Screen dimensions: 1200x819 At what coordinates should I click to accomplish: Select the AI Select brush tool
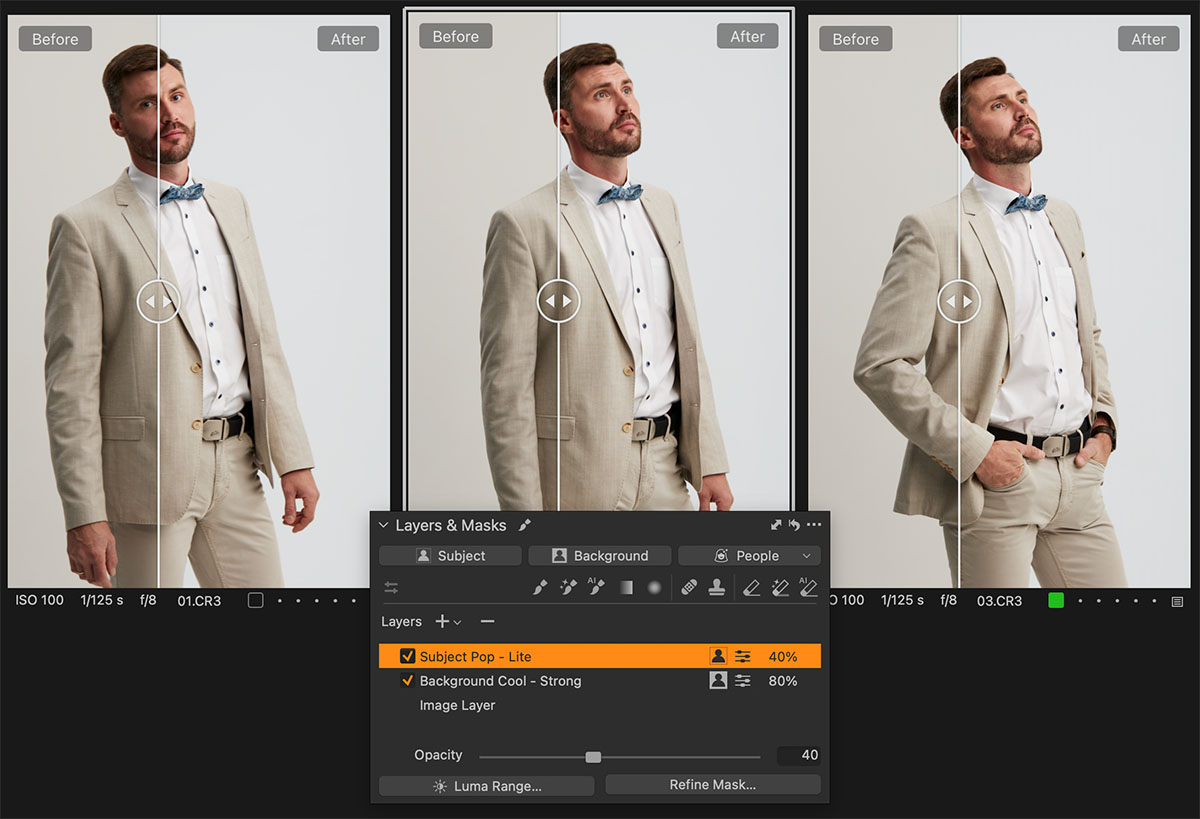[597, 588]
